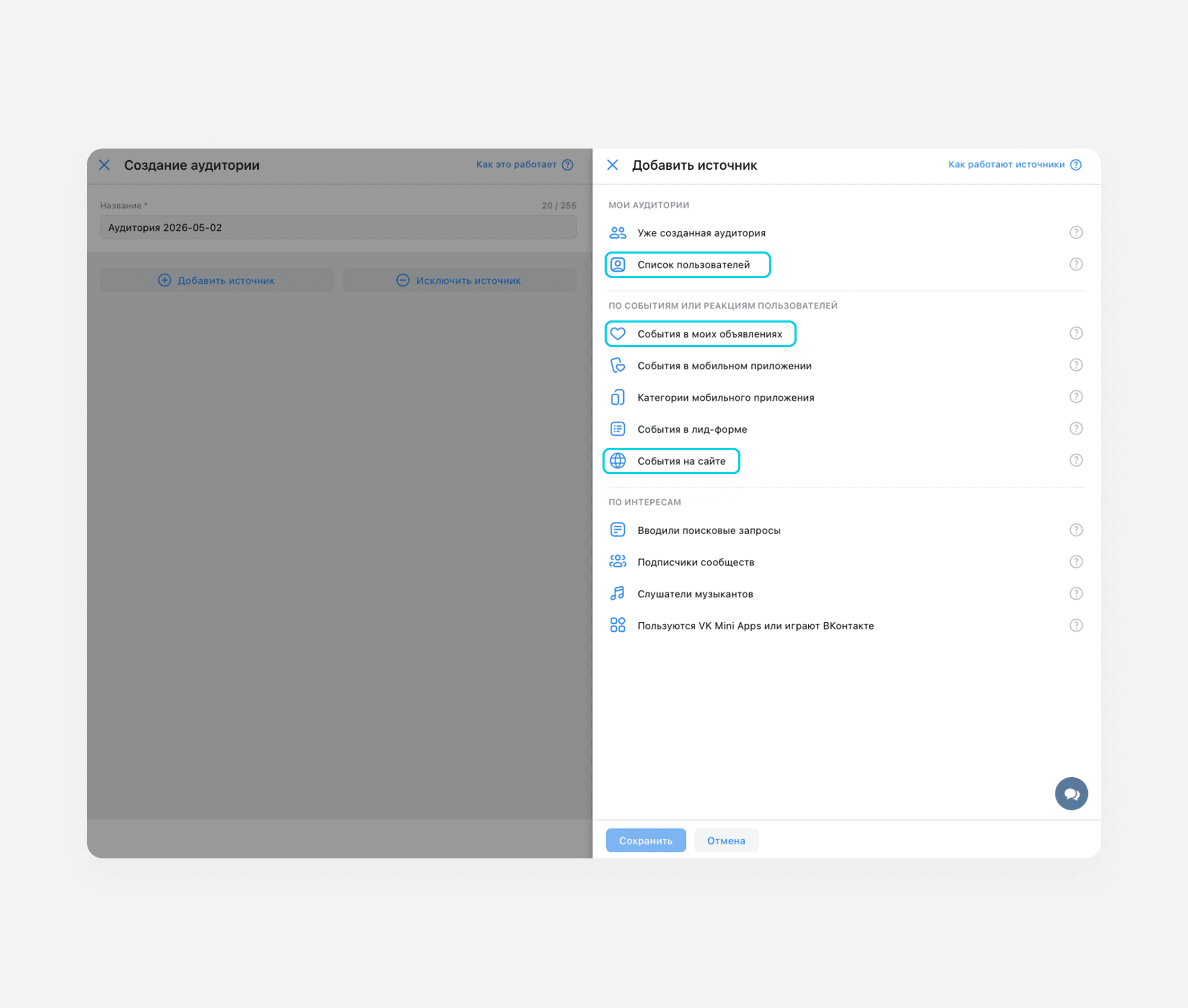
Task: Click the 20 / 255 character counter
Action: 558,206
